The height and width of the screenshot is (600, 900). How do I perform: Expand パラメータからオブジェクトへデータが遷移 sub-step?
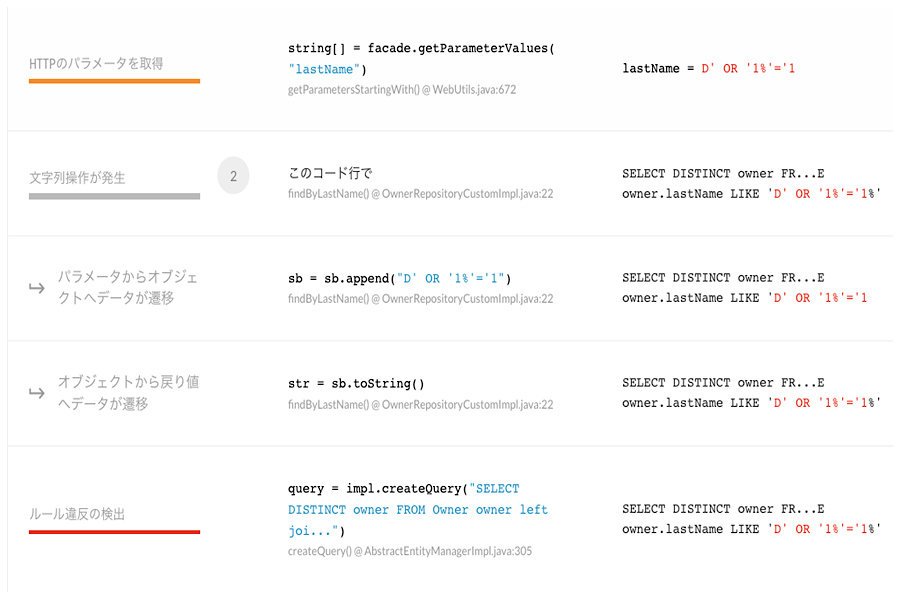127,287
